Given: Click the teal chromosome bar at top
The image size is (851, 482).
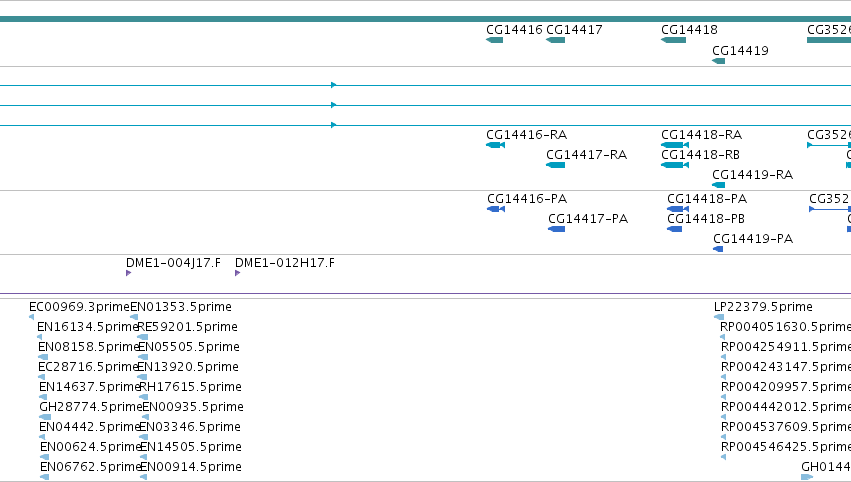Looking at the screenshot, I should point(426,19).
